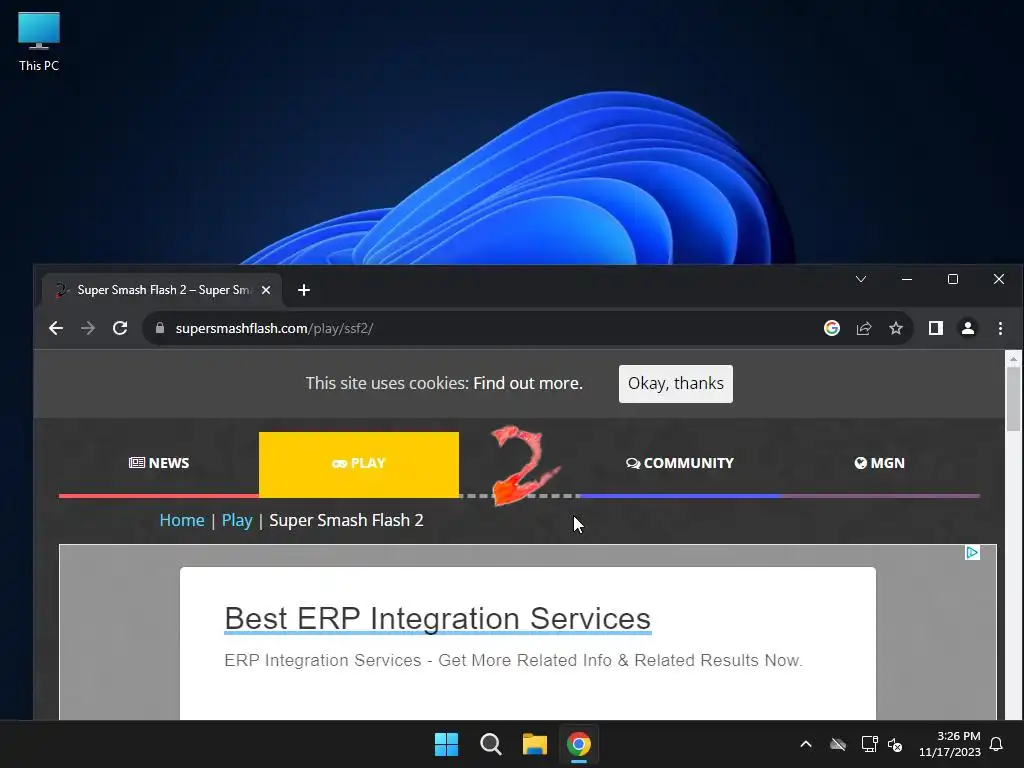Dismiss cookies with Okay, thanks
Screen dimensions: 1024x768
675,383
